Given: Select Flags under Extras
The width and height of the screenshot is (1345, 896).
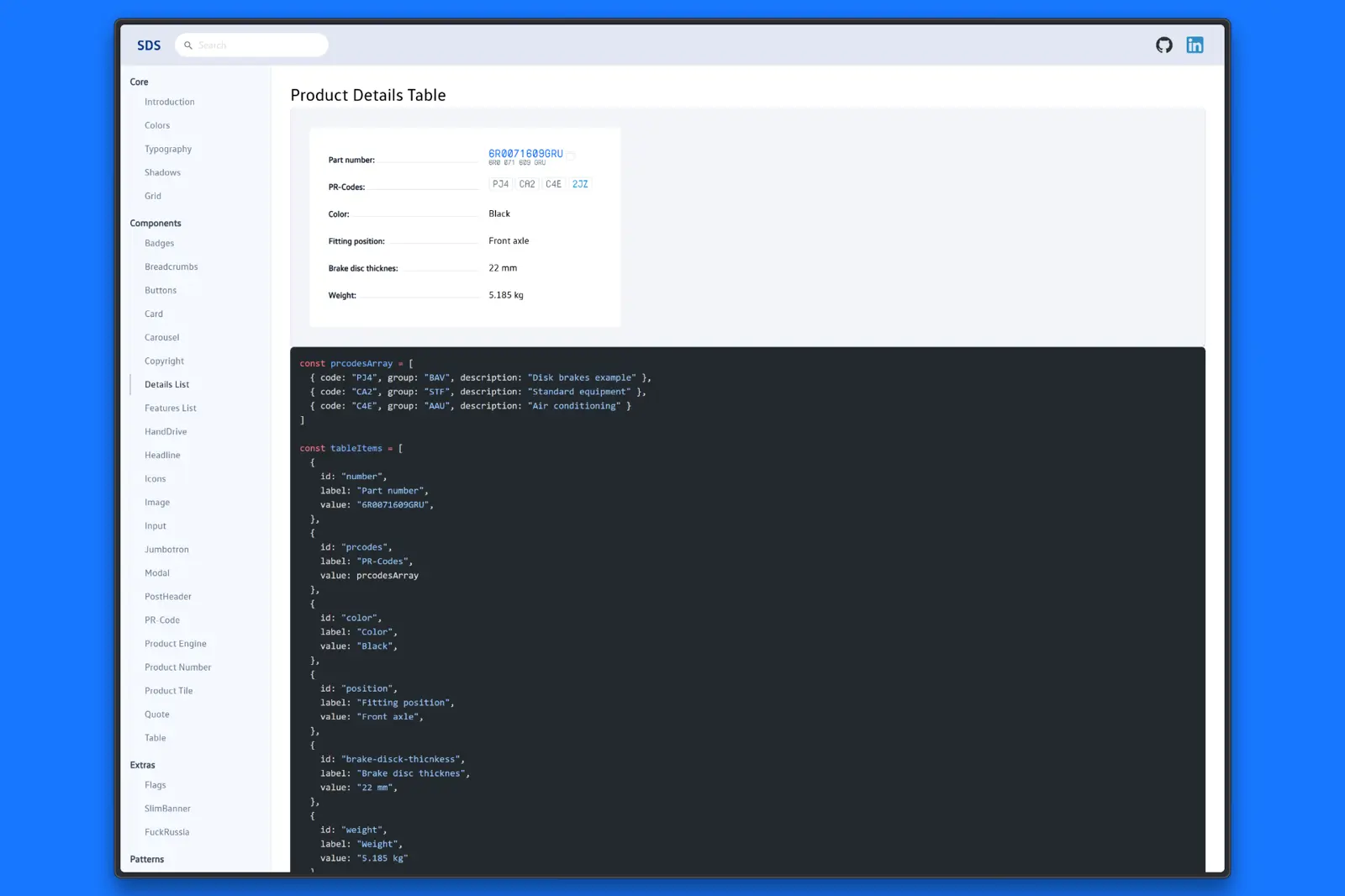Looking at the screenshot, I should pyautogui.click(x=155, y=785).
